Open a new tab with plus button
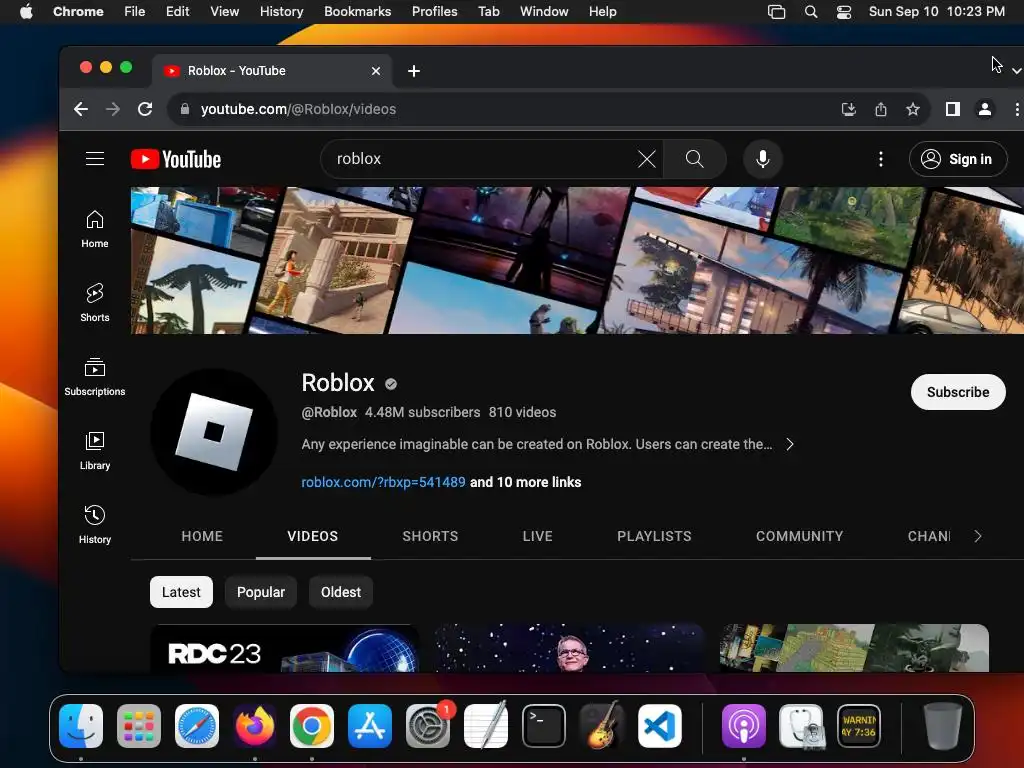 (413, 71)
